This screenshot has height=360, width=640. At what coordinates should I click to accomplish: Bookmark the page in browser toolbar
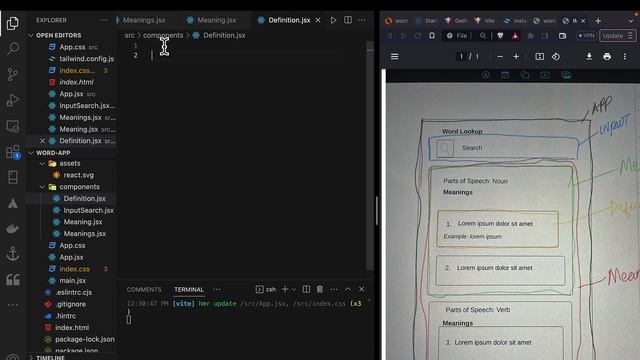tap(432, 36)
